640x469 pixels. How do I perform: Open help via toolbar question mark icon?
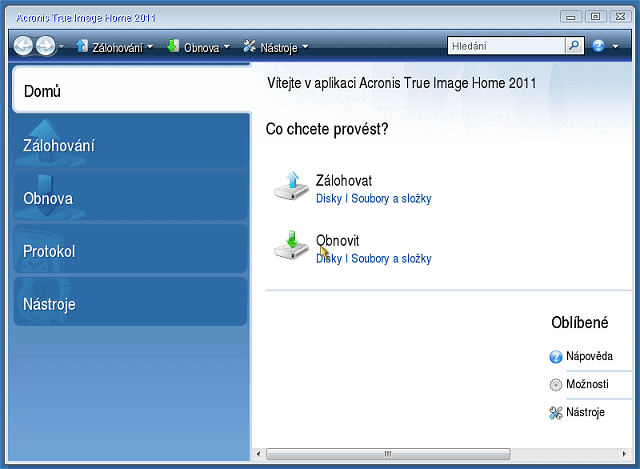point(598,46)
